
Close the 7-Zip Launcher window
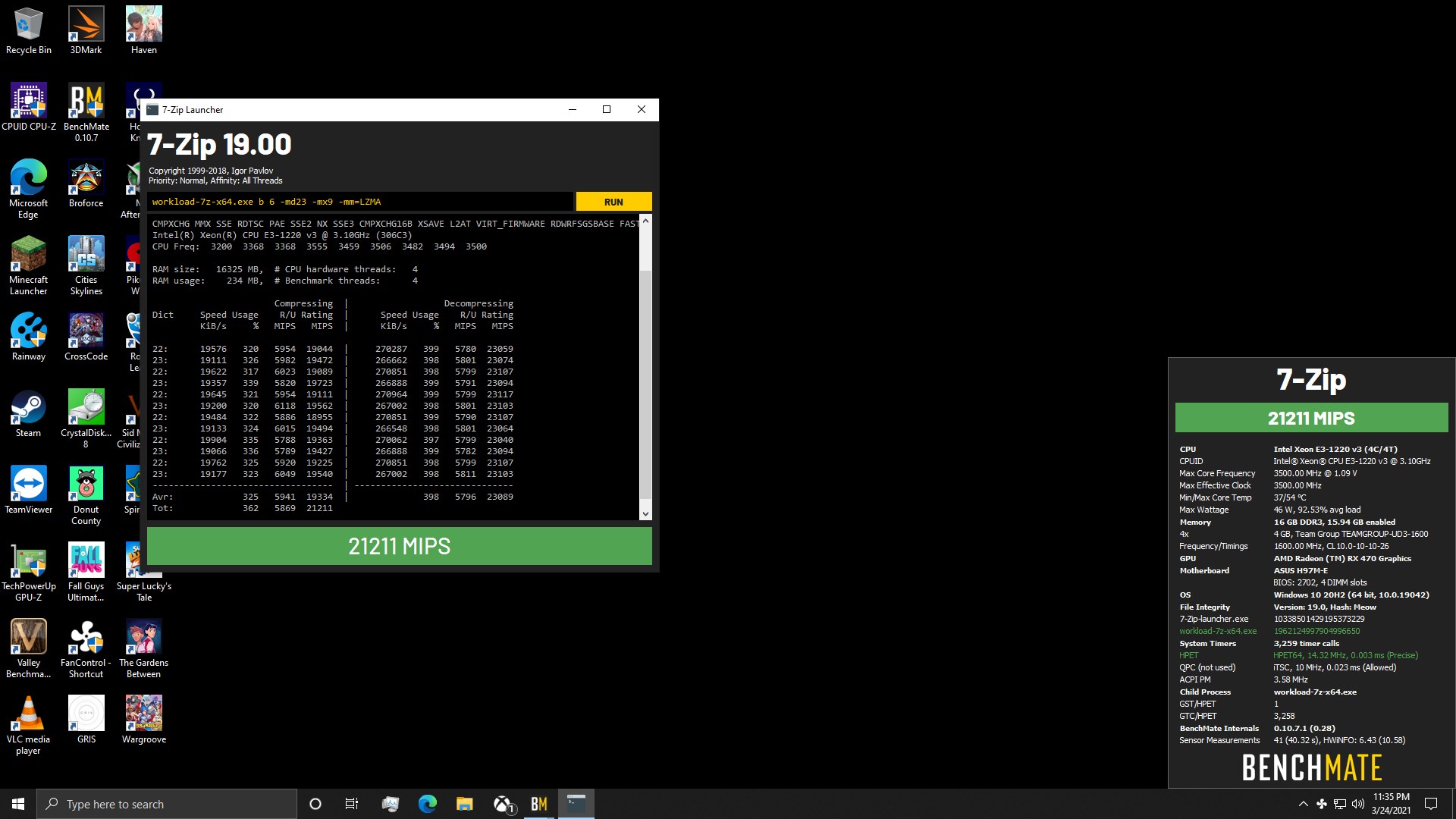(642, 109)
